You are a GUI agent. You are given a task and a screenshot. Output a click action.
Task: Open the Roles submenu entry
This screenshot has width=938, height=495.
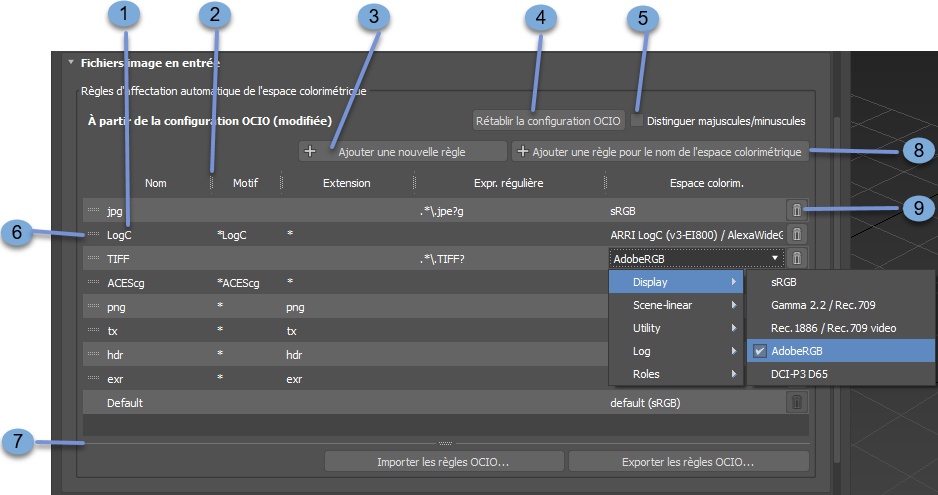click(x=677, y=374)
